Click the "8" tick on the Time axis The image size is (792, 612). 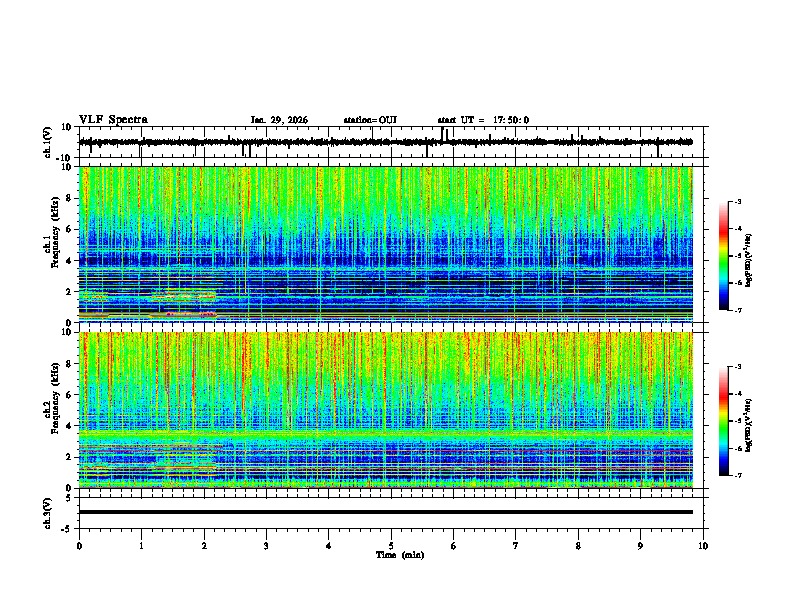pyautogui.click(x=578, y=545)
